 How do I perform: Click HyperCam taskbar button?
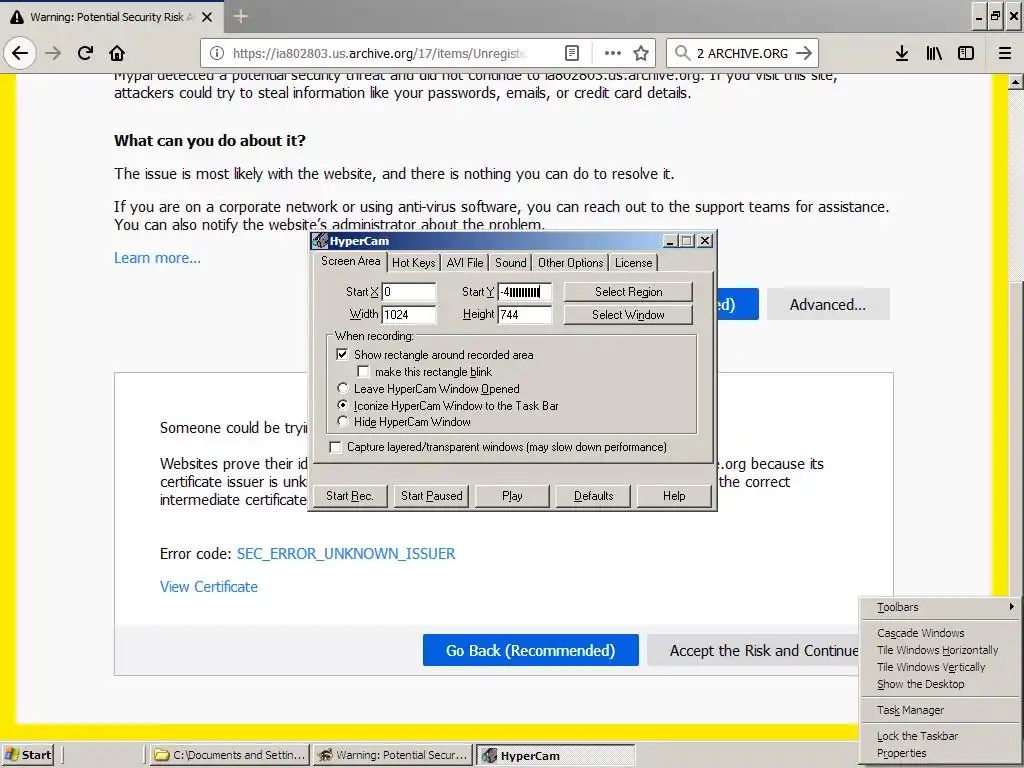click(x=555, y=756)
